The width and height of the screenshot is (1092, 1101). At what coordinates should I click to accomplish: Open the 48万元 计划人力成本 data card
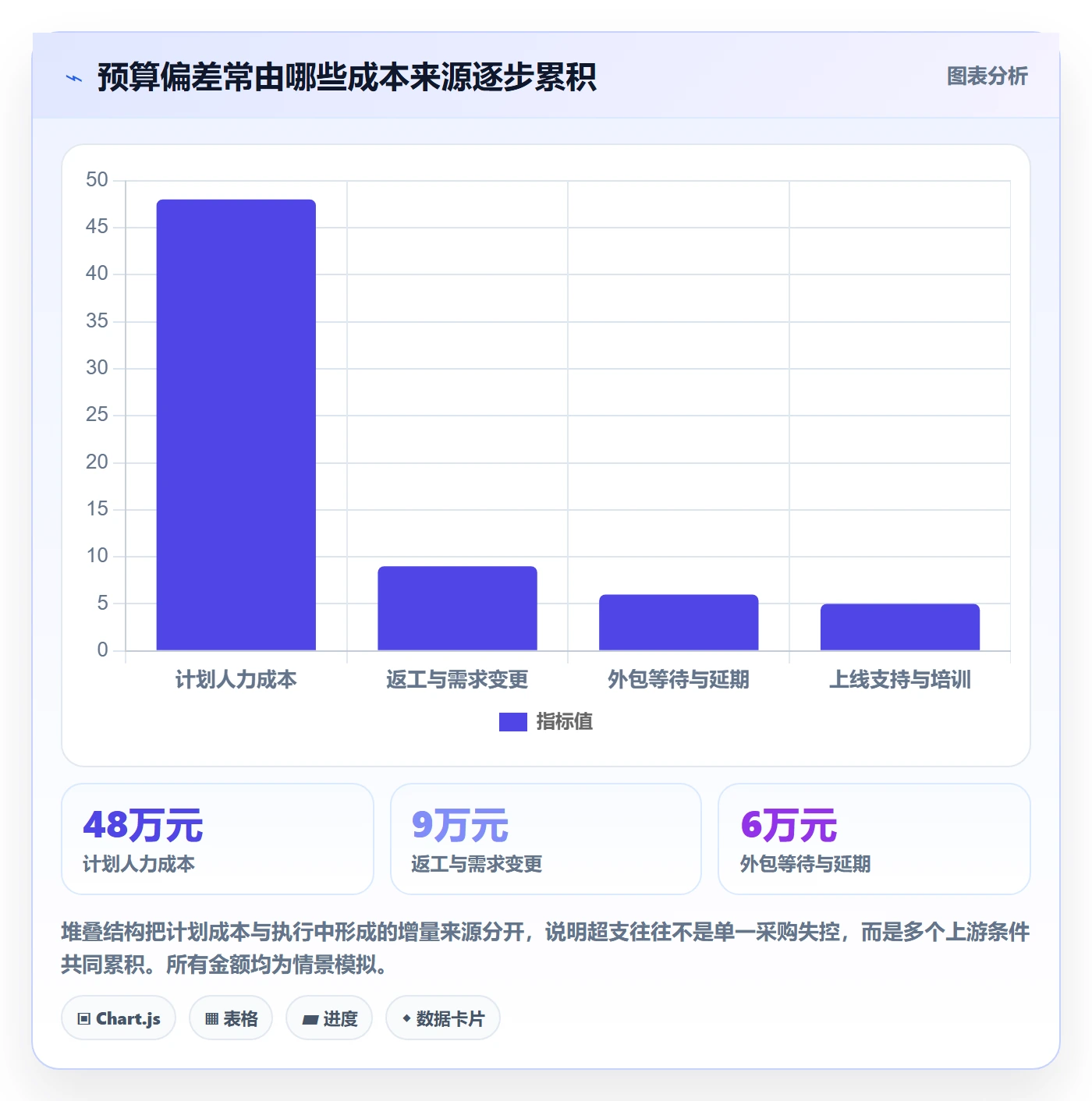[218, 839]
